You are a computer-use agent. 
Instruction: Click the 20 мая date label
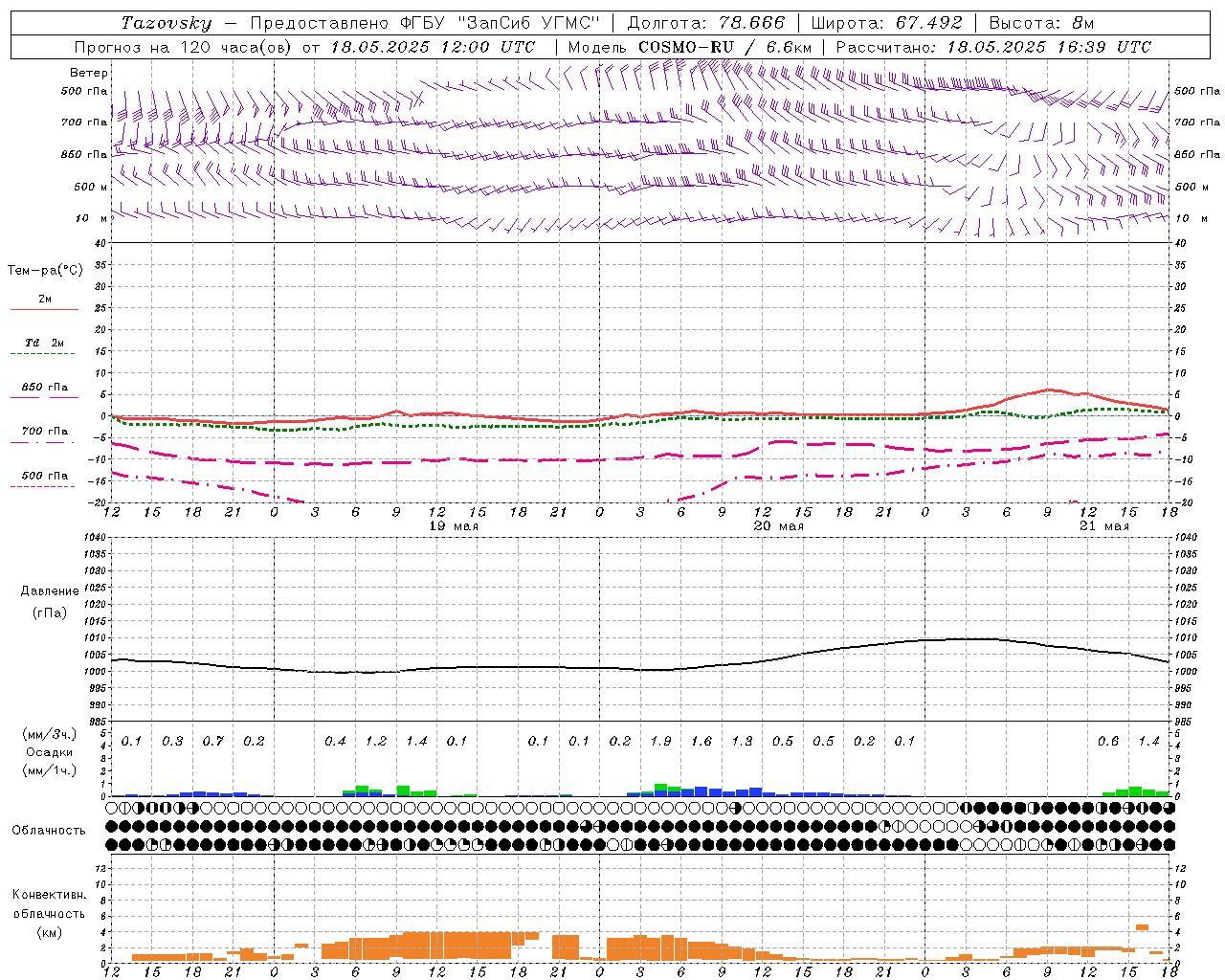tap(779, 526)
